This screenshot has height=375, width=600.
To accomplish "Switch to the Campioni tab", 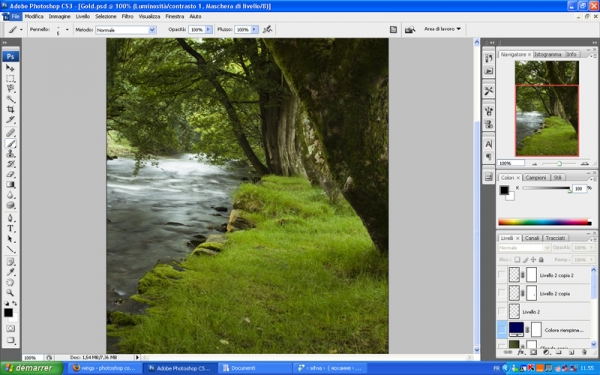I will 535,178.
